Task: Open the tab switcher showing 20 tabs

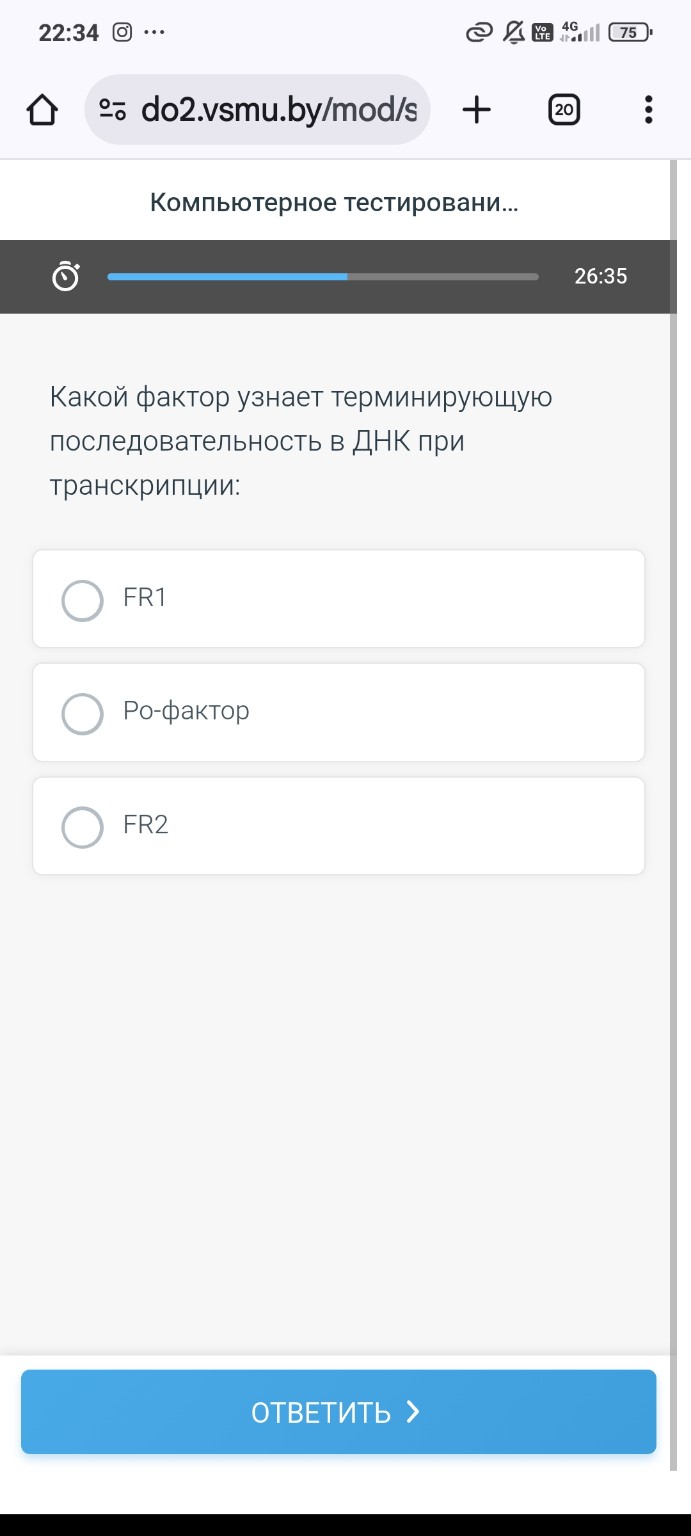Action: coord(563,110)
